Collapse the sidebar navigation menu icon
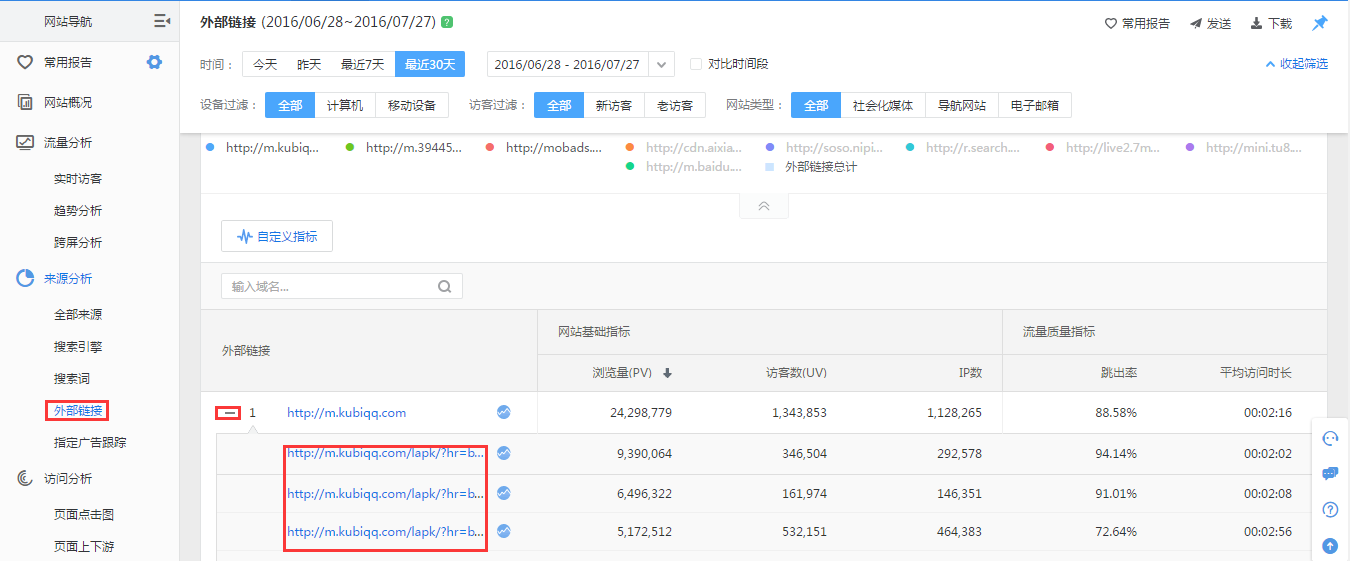Viewport: 1350px width, 561px height. pos(161,21)
